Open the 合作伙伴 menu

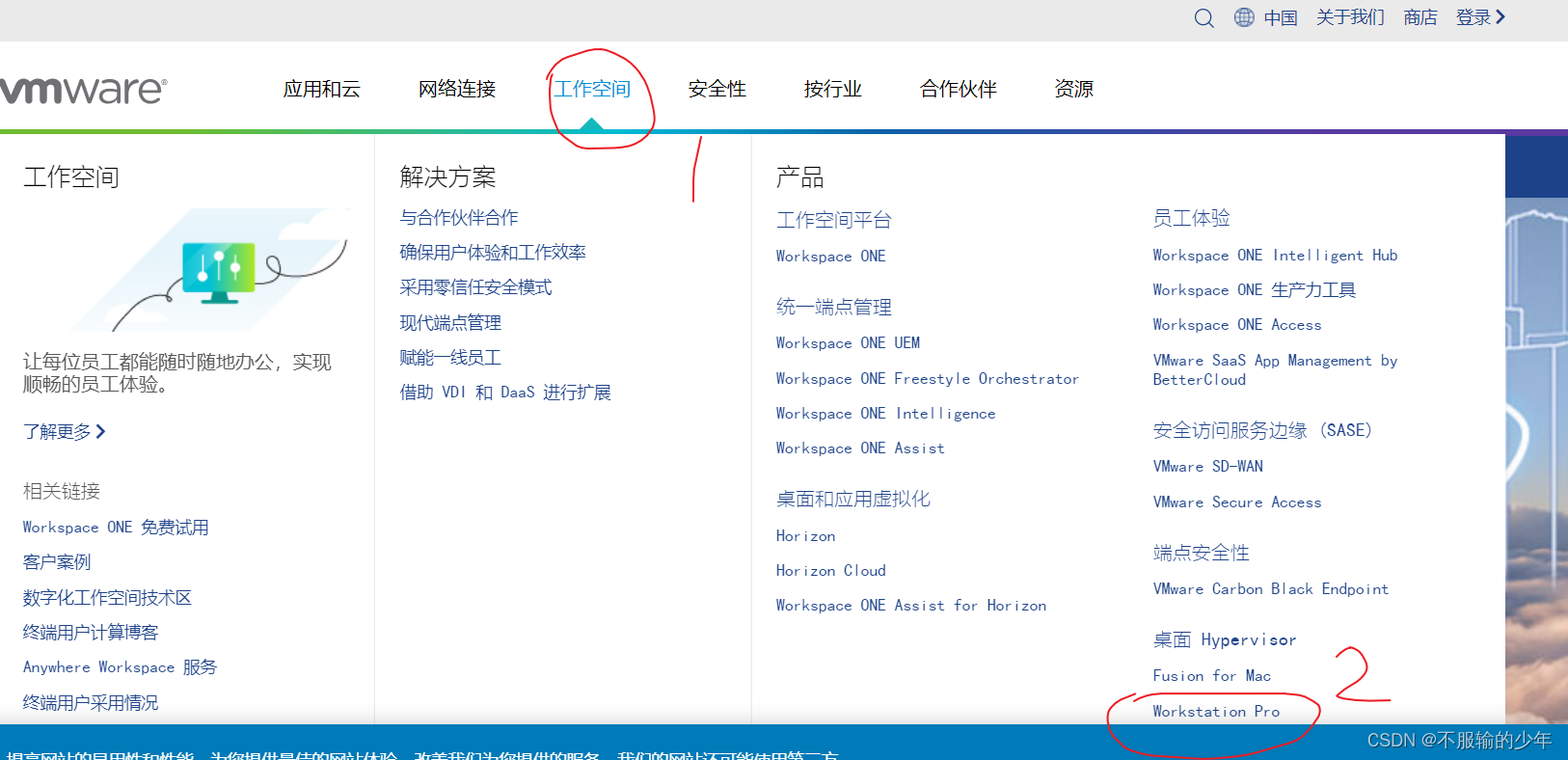click(x=958, y=89)
